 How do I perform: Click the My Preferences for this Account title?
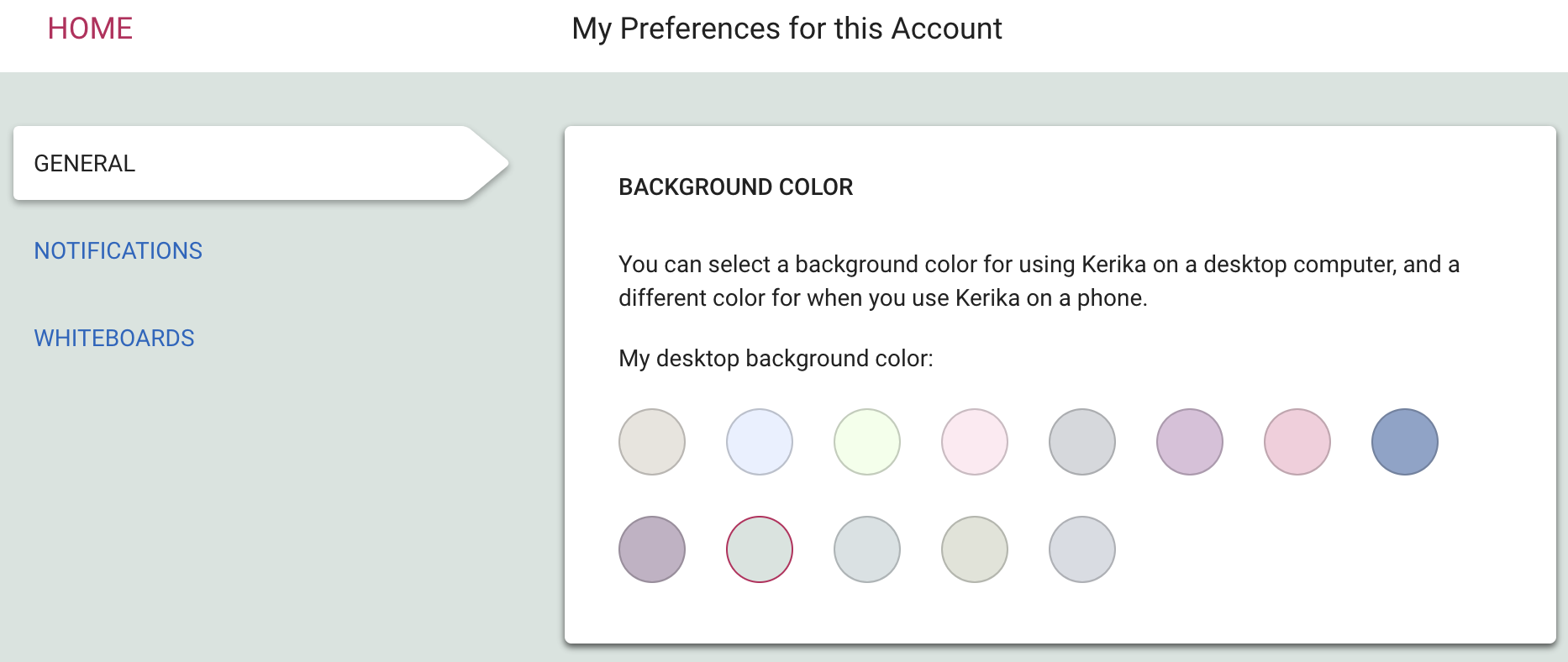pyautogui.click(x=787, y=29)
